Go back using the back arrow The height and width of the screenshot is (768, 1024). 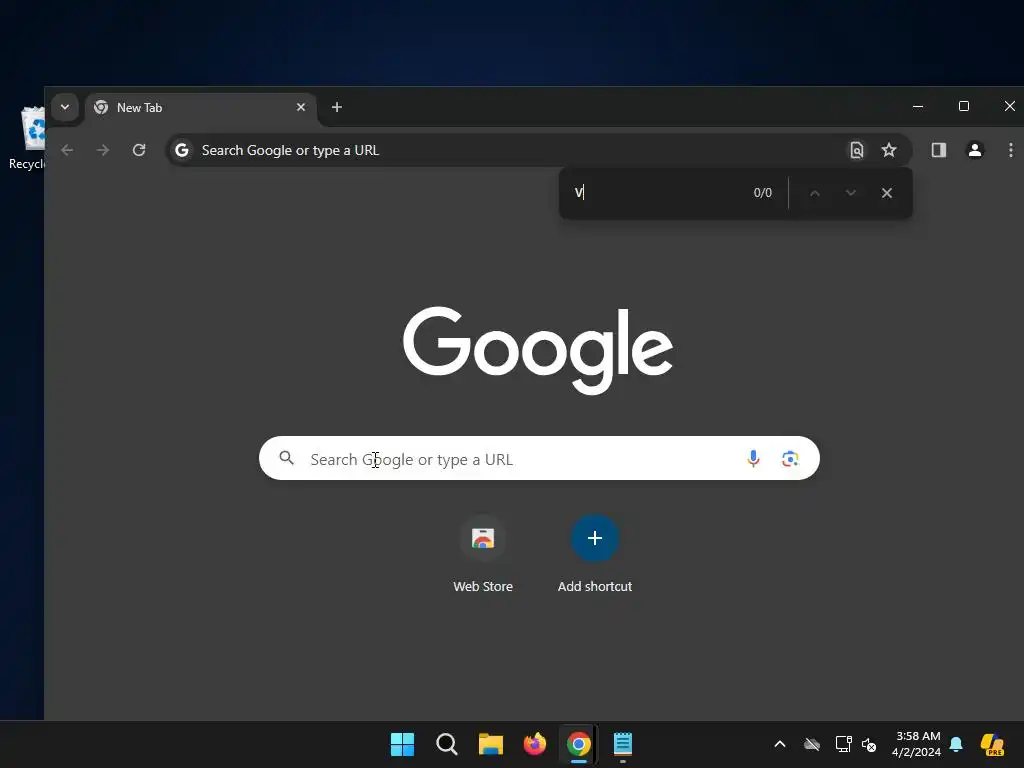(x=67, y=150)
